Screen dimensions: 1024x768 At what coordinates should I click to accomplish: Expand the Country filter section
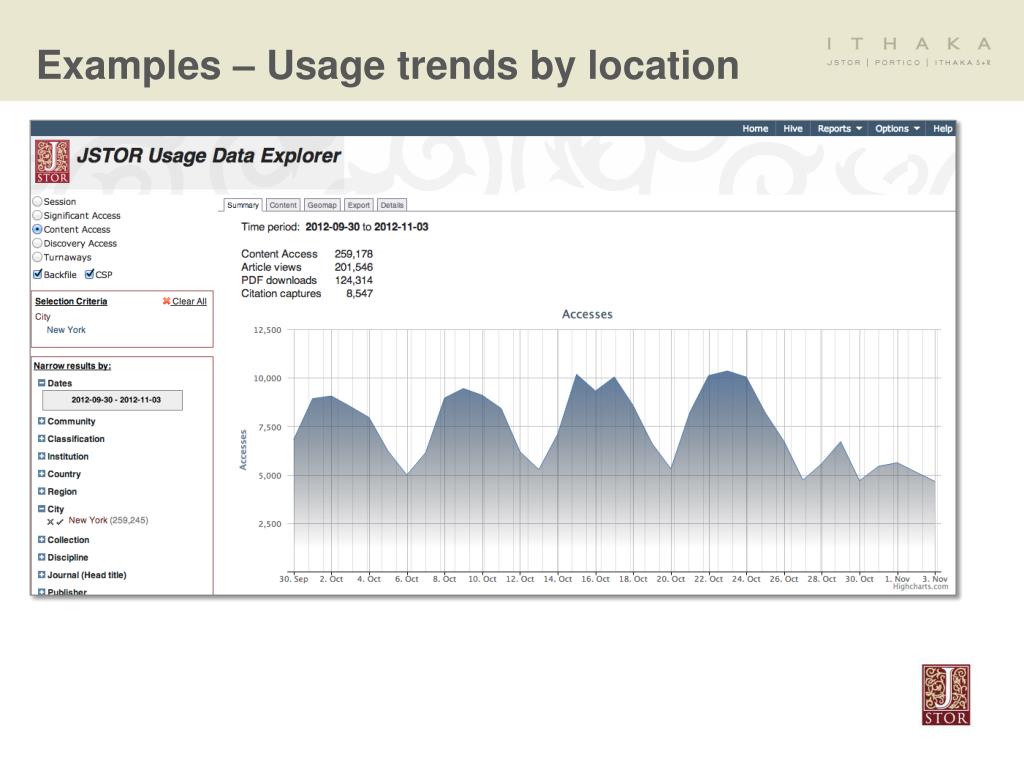(42, 474)
